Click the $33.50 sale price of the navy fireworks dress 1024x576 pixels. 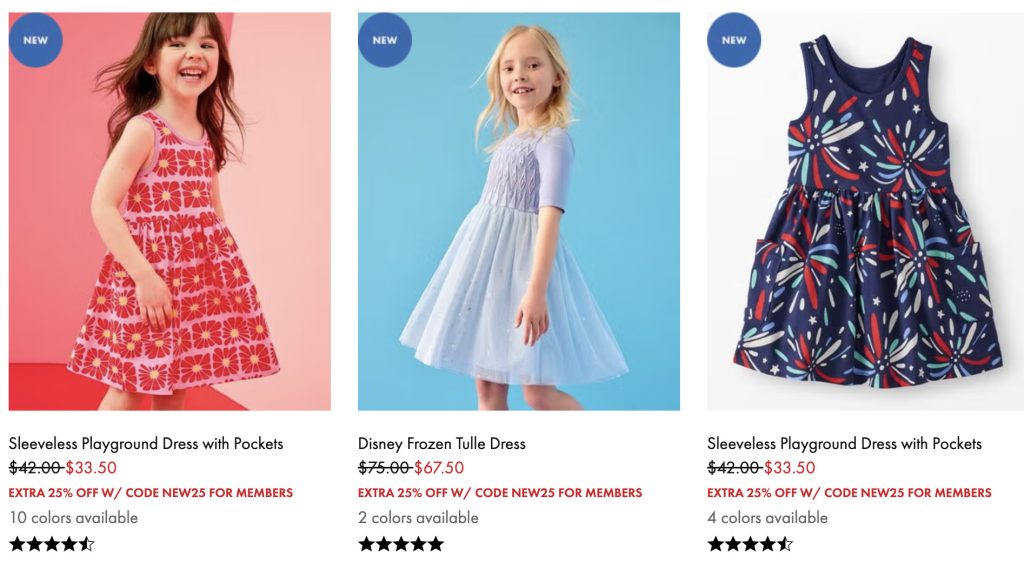tap(790, 468)
